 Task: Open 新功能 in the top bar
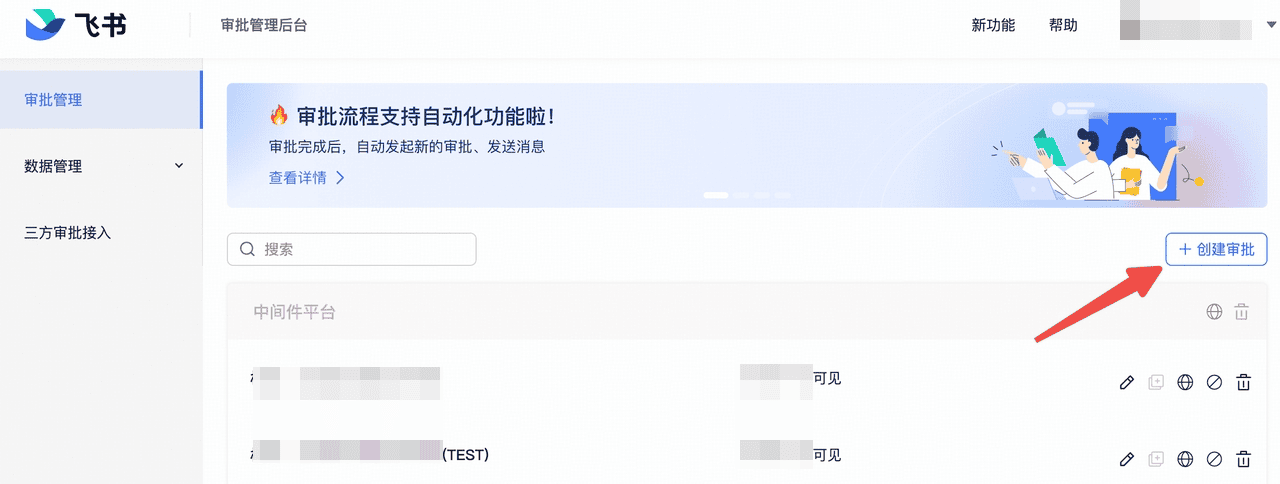click(x=993, y=25)
